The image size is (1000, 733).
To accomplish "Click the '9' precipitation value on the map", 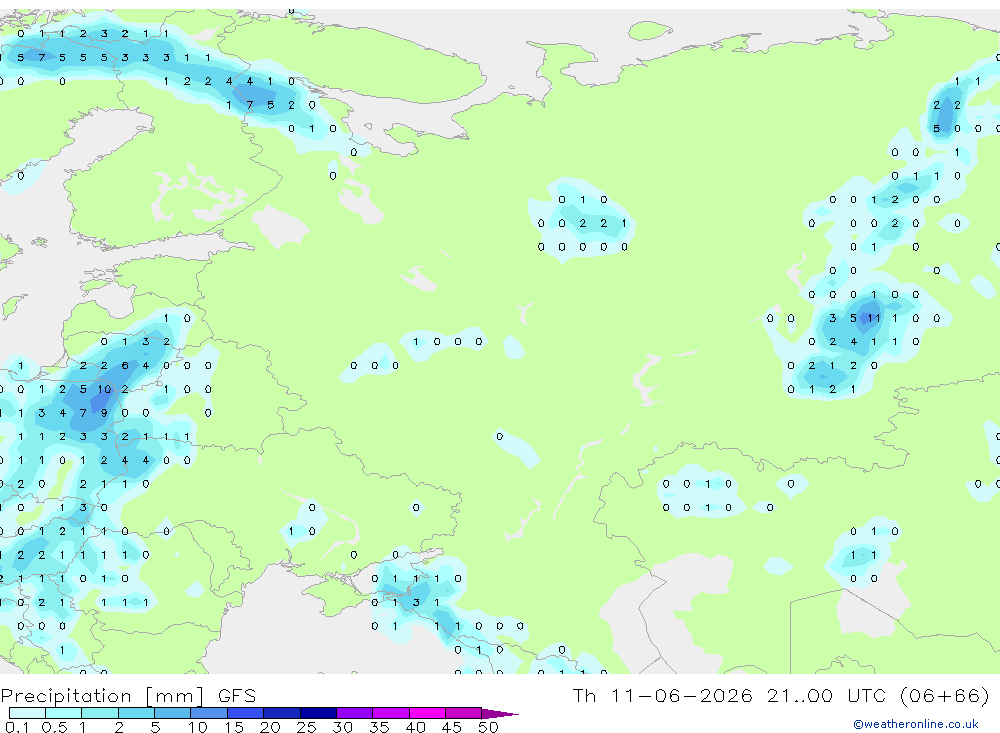I will (104, 413).
